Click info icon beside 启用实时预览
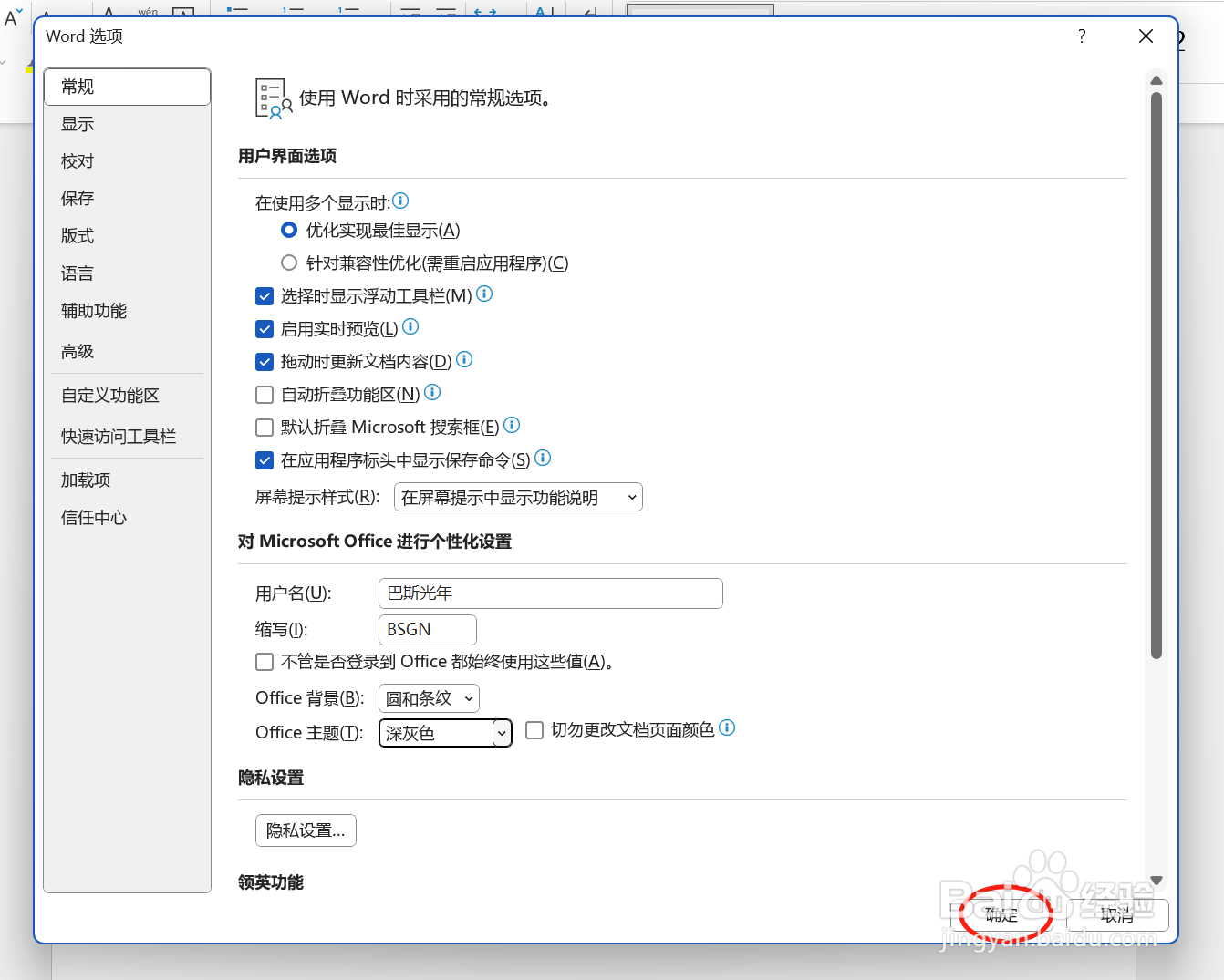This screenshot has width=1224, height=980. (410, 326)
